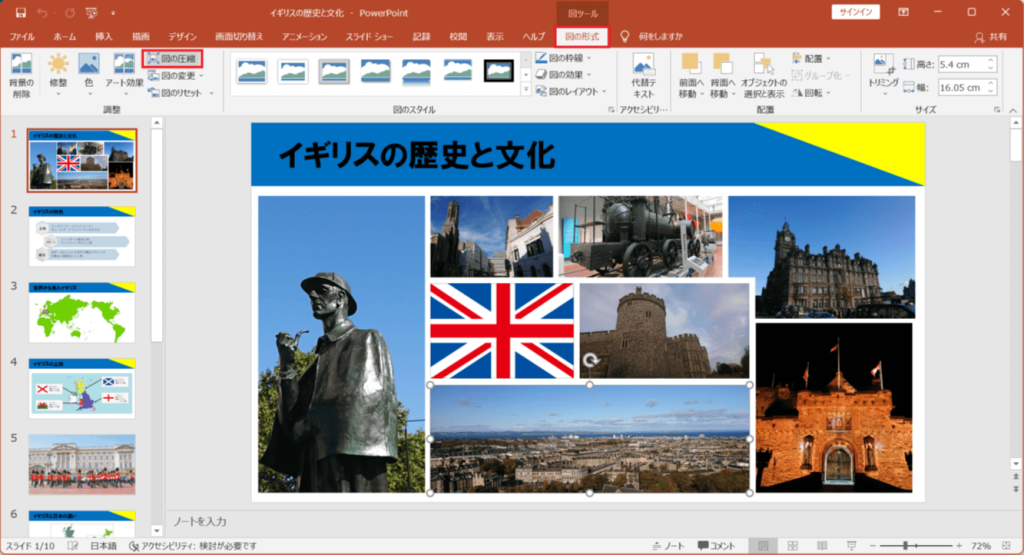Click 代替テキスト alt text button
The width and height of the screenshot is (1024, 555).
(x=643, y=75)
